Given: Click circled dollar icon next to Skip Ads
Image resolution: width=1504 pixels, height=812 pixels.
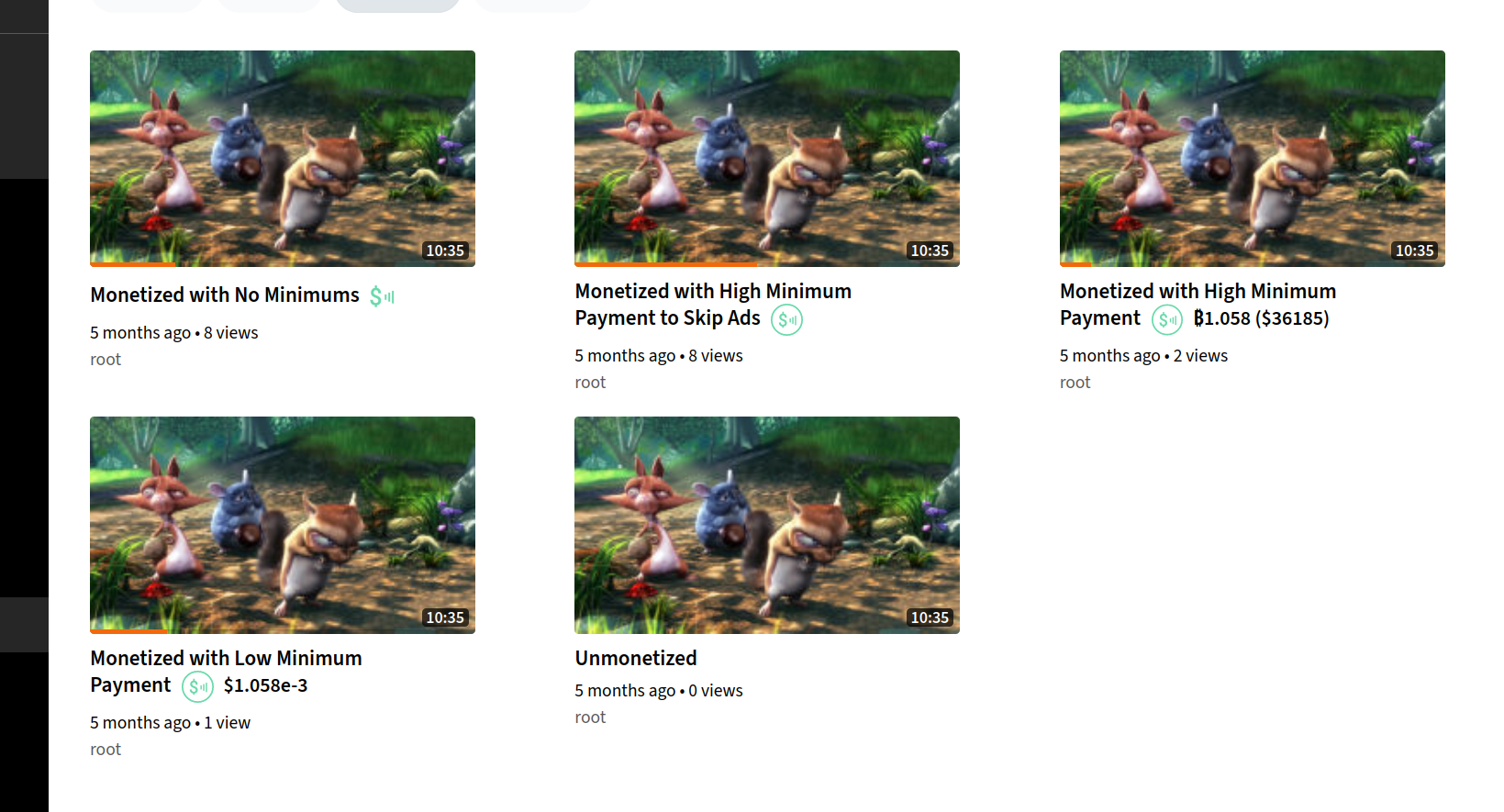Looking at the screenshot, I should [786, 320].
